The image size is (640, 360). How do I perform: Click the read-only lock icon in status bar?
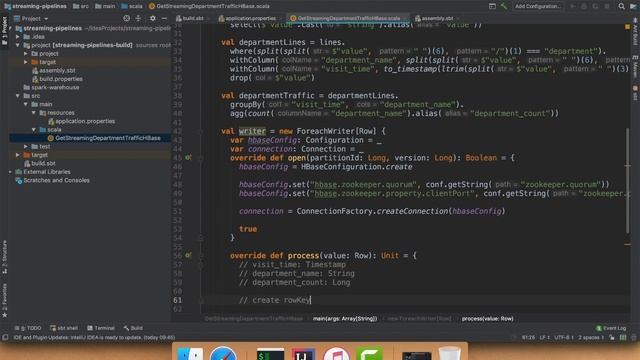pos(612,338)
